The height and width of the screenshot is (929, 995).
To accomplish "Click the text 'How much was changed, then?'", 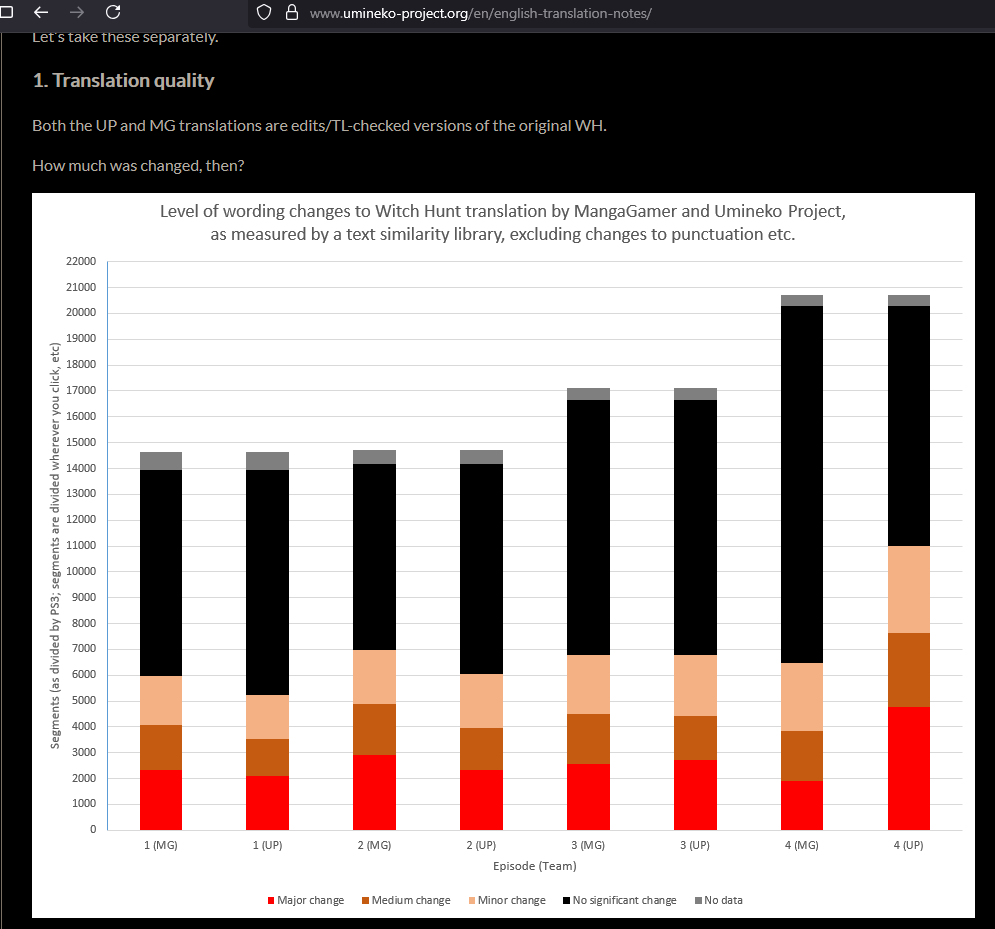I will pos(138,166).
